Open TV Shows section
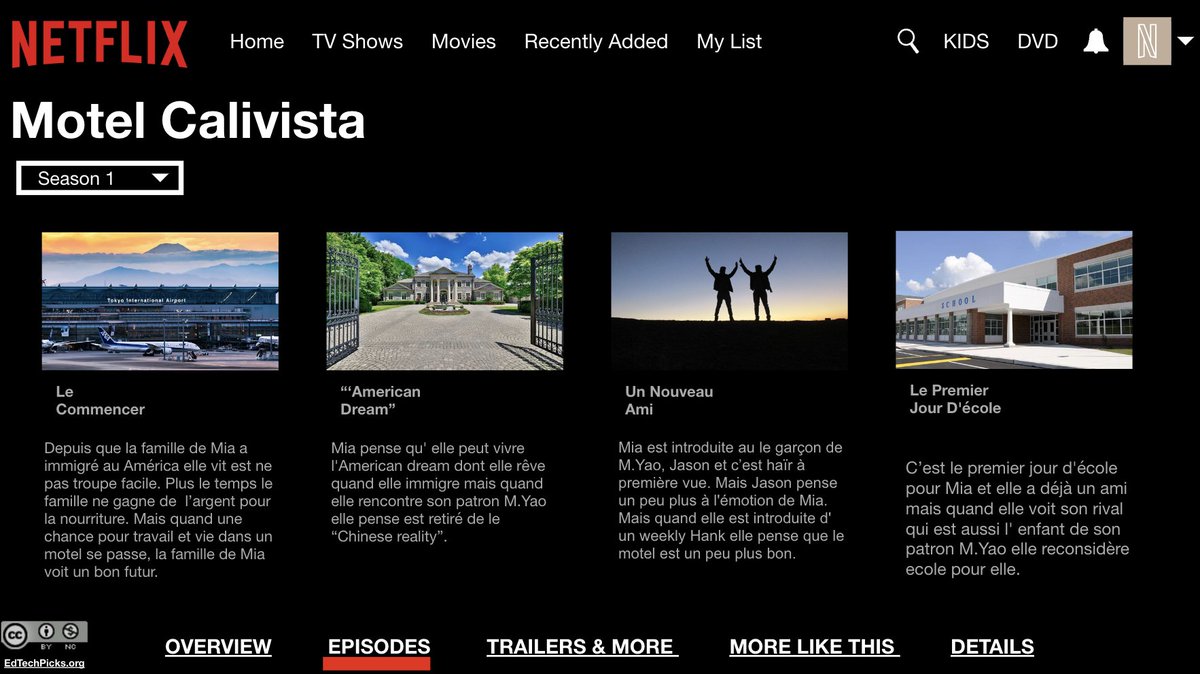This screenshot has height=674, width=1200. pos(357,41)
